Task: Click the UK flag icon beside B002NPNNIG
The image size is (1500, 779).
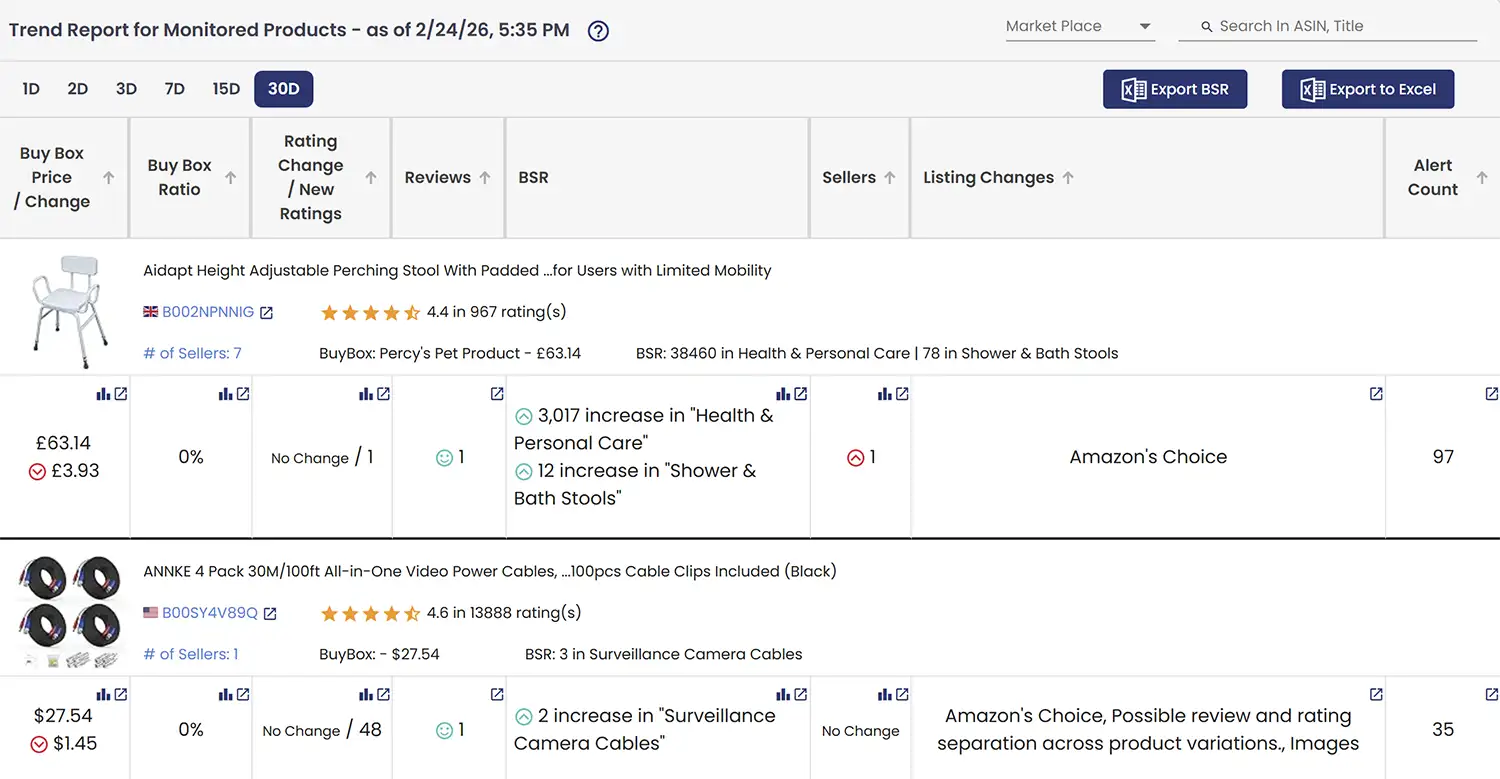Action: coord(152,312)
